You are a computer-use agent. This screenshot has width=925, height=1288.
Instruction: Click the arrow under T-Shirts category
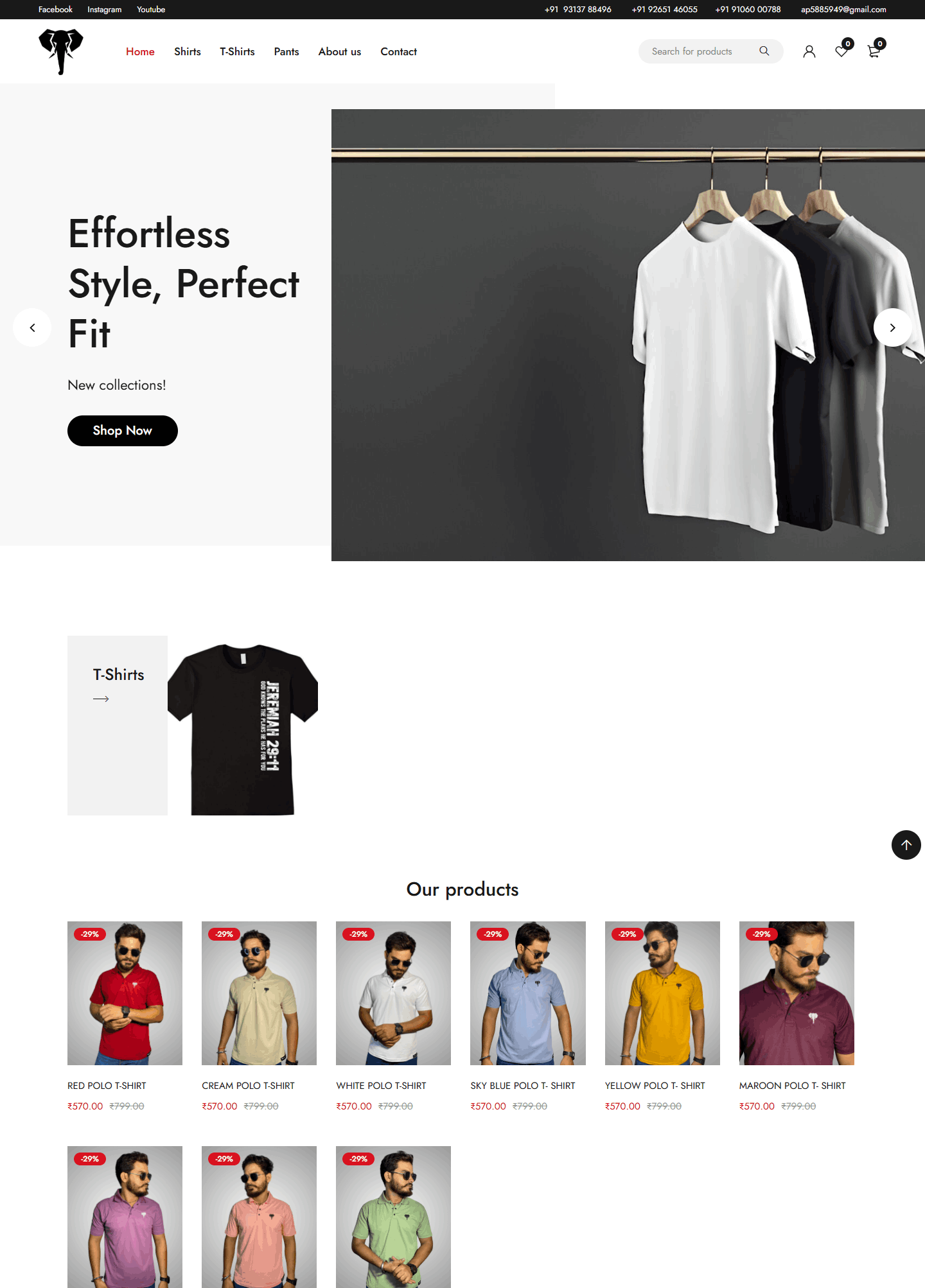point(101,699)
